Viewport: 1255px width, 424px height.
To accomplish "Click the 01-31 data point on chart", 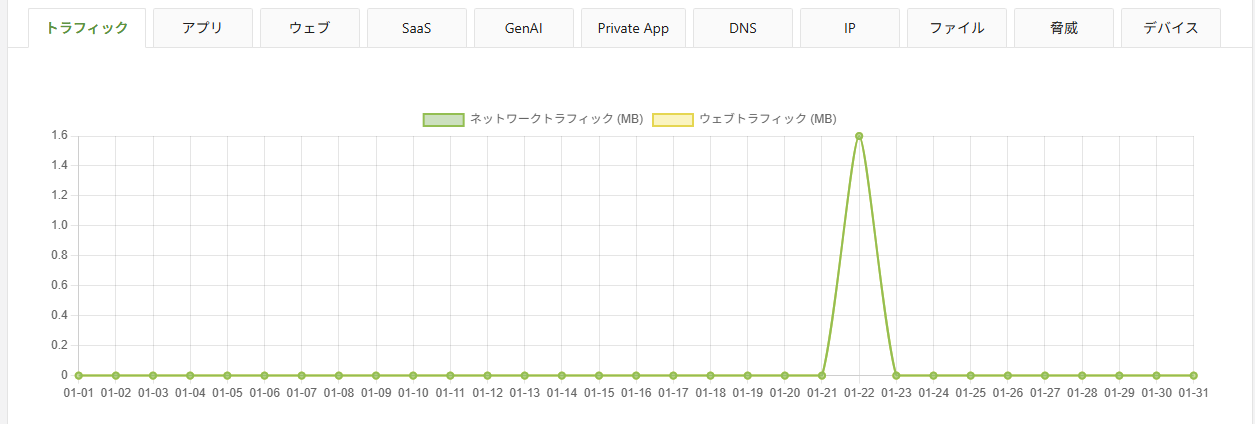I will coord(1194,375).
